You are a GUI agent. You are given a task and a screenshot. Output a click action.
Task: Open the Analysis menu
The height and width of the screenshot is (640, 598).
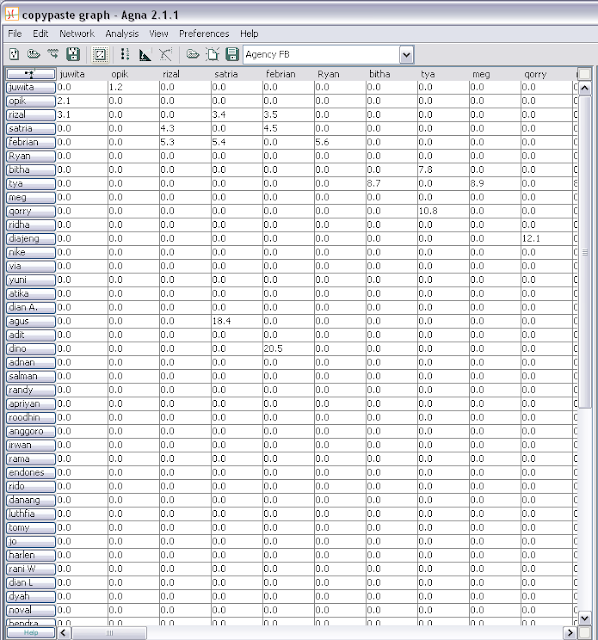pyautogui.click(x=122, y=33)
